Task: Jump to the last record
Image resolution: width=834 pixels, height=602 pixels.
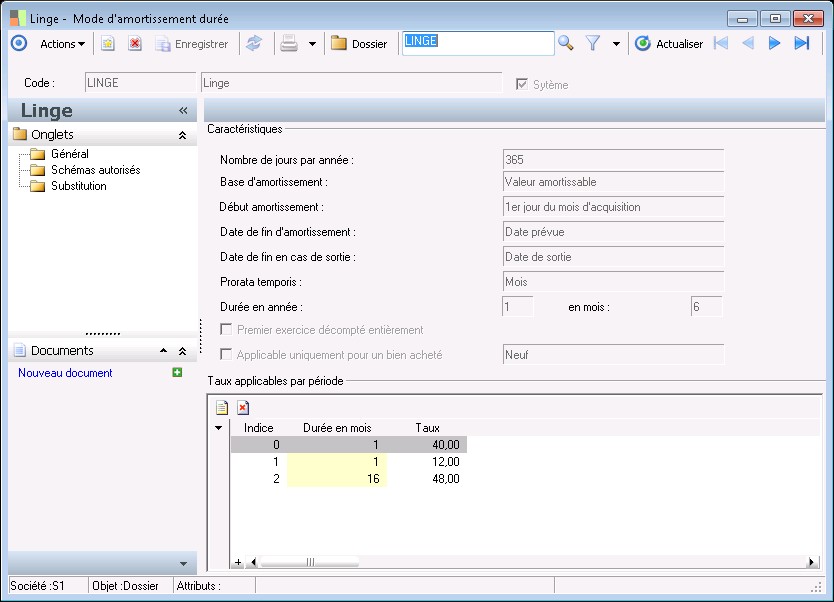Action: click(801, 43)
